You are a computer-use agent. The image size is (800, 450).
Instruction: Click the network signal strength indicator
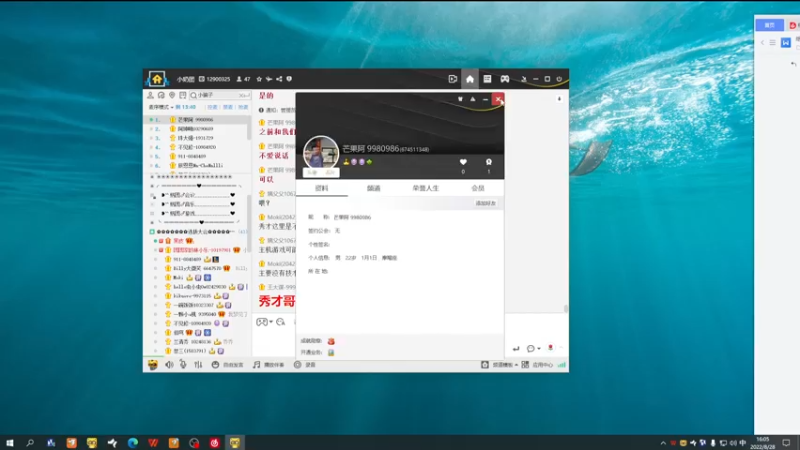[562, 365]
